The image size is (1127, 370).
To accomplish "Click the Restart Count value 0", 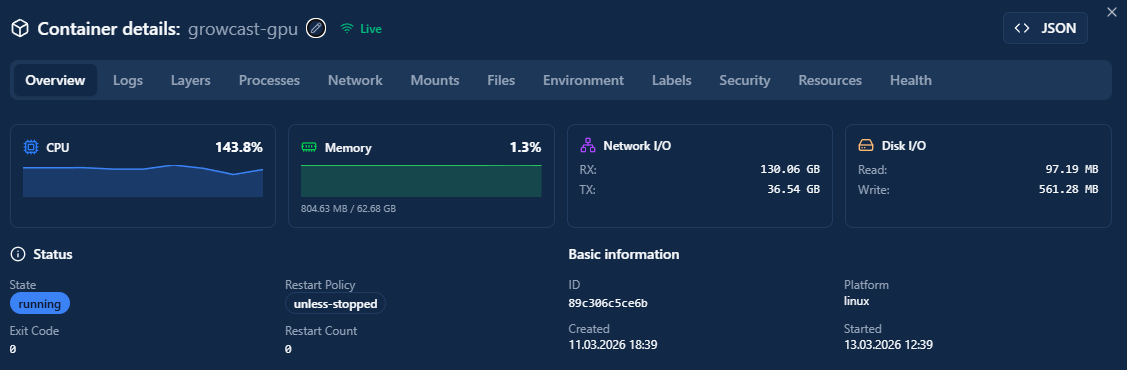I will pos(288,349).
